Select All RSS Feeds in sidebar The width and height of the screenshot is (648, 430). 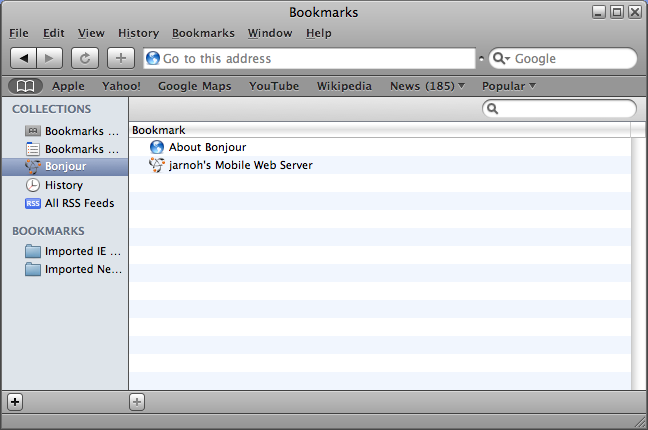[79, 203]
